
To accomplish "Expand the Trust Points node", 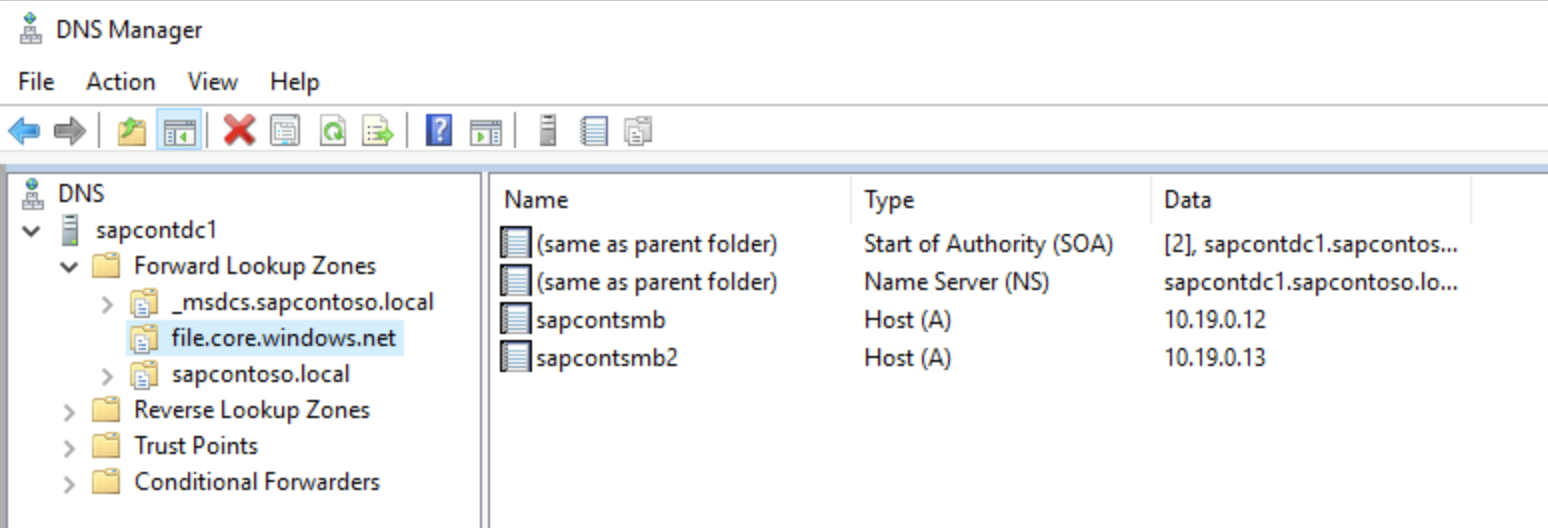I will 69,447.
